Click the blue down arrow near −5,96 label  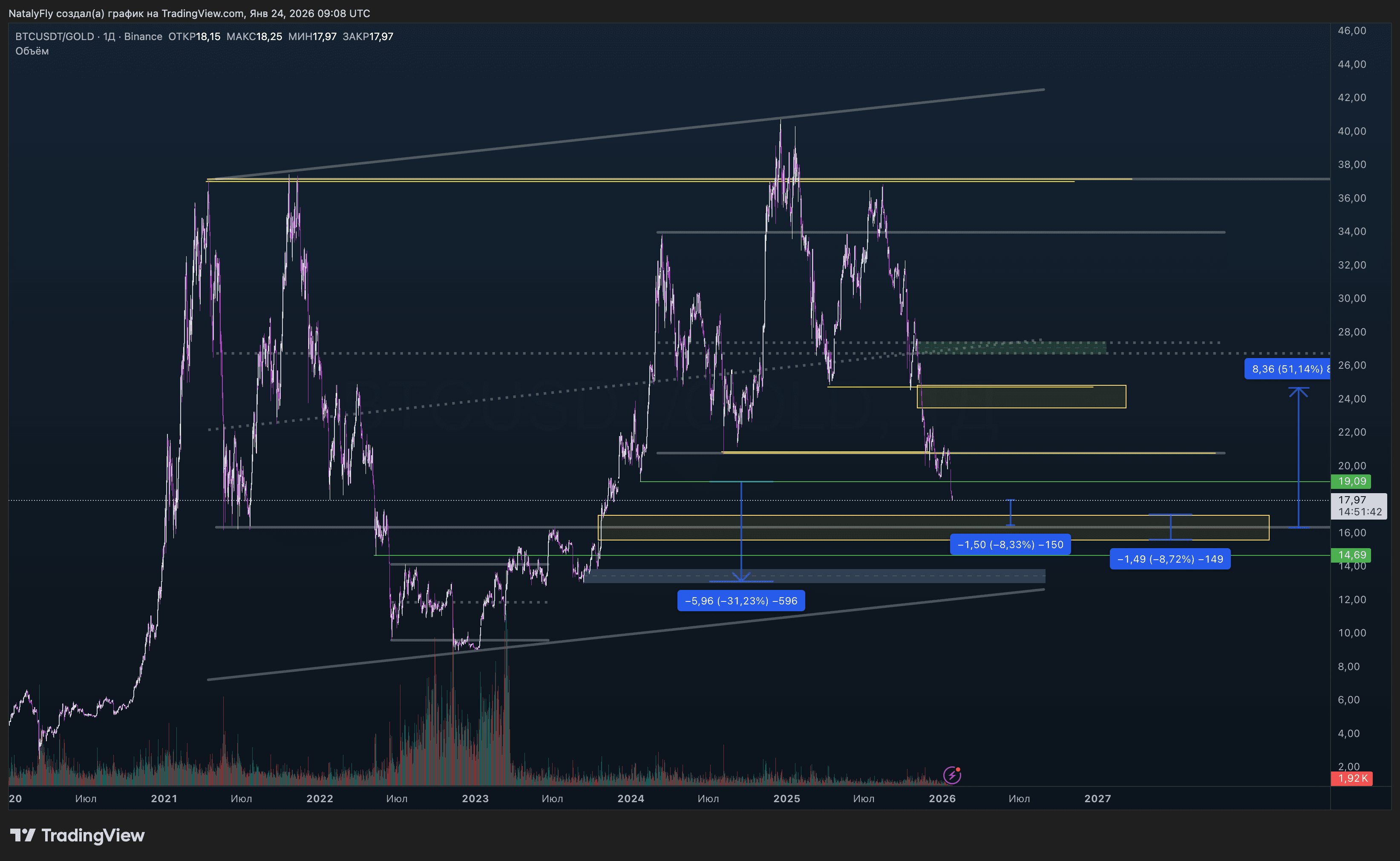pyautogui.click(x=741, y=577)
